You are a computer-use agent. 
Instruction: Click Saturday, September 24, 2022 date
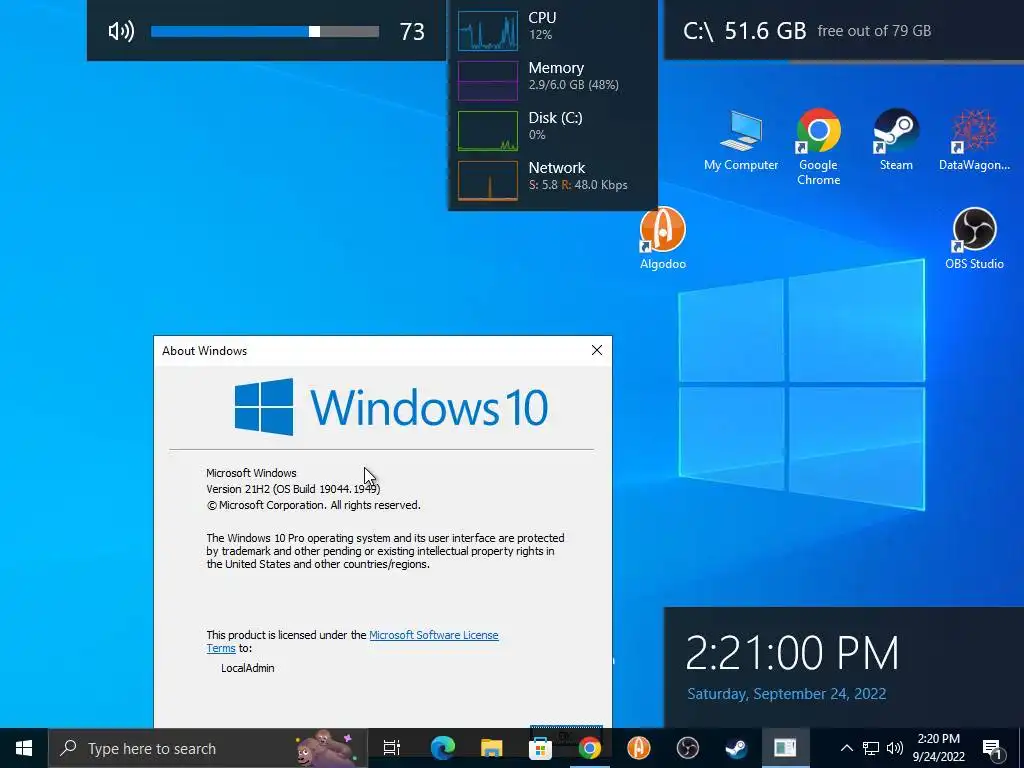pos(786,694)
